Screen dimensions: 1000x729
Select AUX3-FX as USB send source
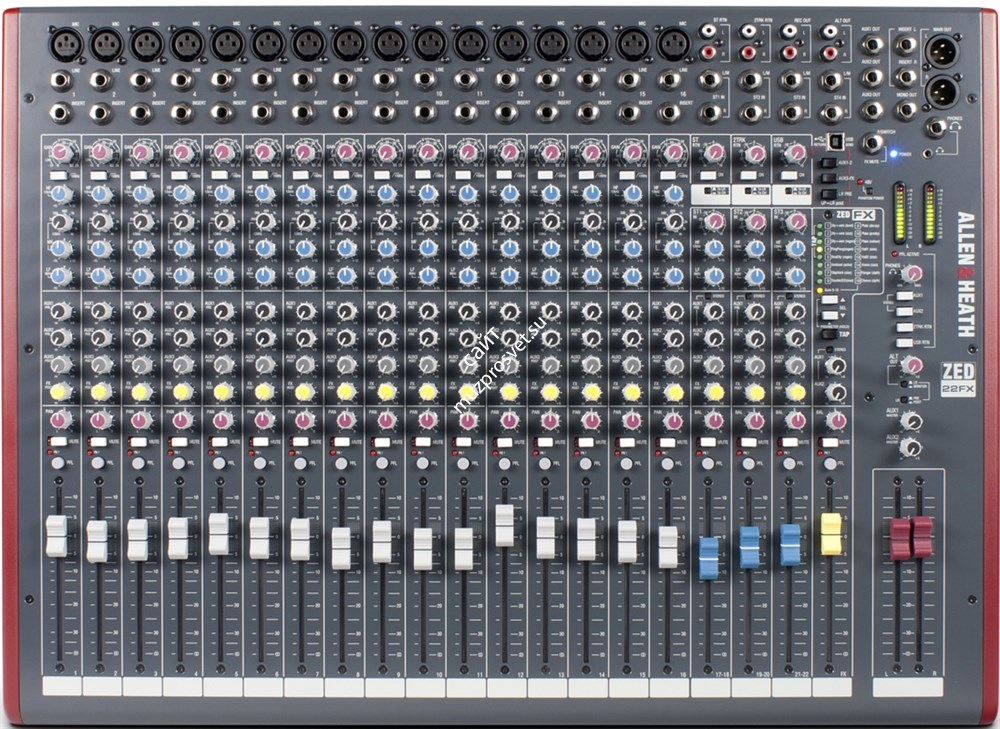click(x=828, y=178)
